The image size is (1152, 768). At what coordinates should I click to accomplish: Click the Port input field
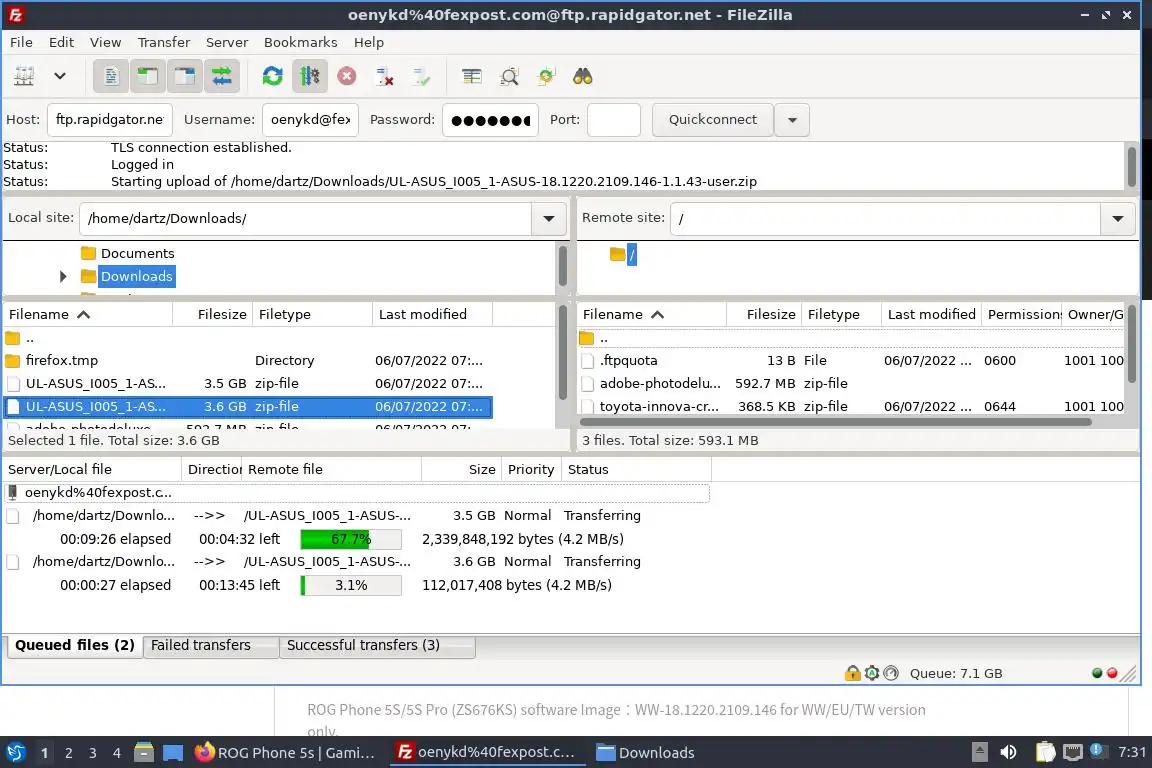tap(613, 120)
